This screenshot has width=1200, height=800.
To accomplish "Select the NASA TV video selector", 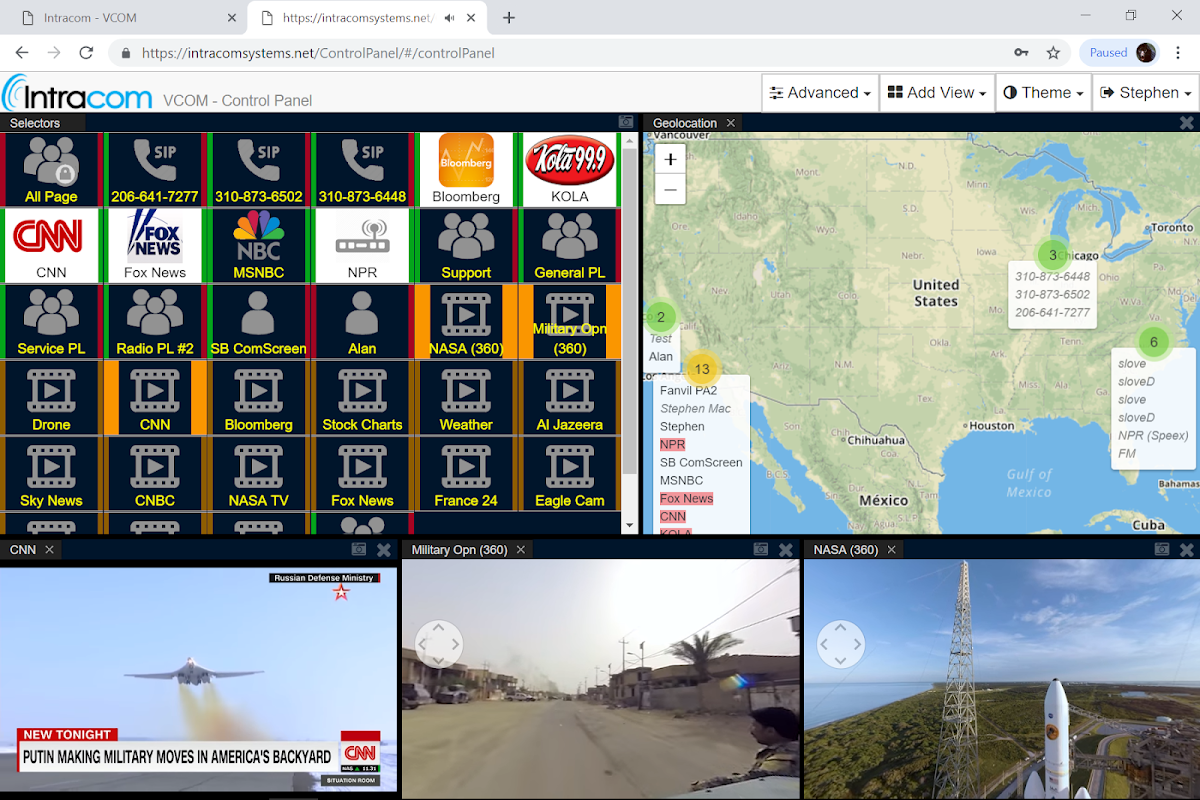I will 258,474.
